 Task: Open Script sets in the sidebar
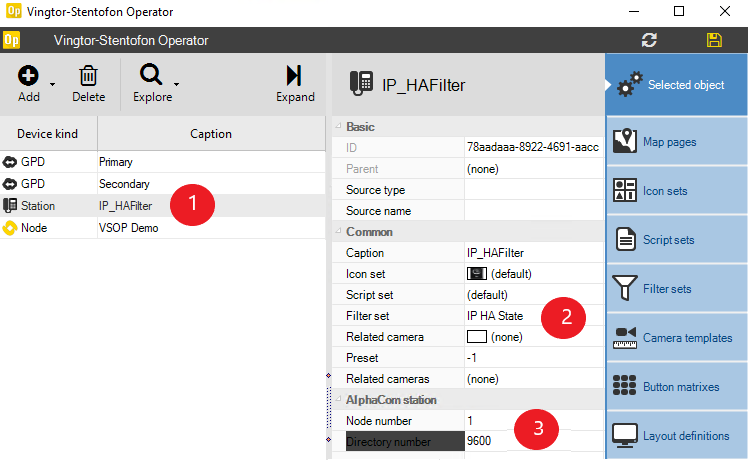pyautogui.click(x=676, y=240)
